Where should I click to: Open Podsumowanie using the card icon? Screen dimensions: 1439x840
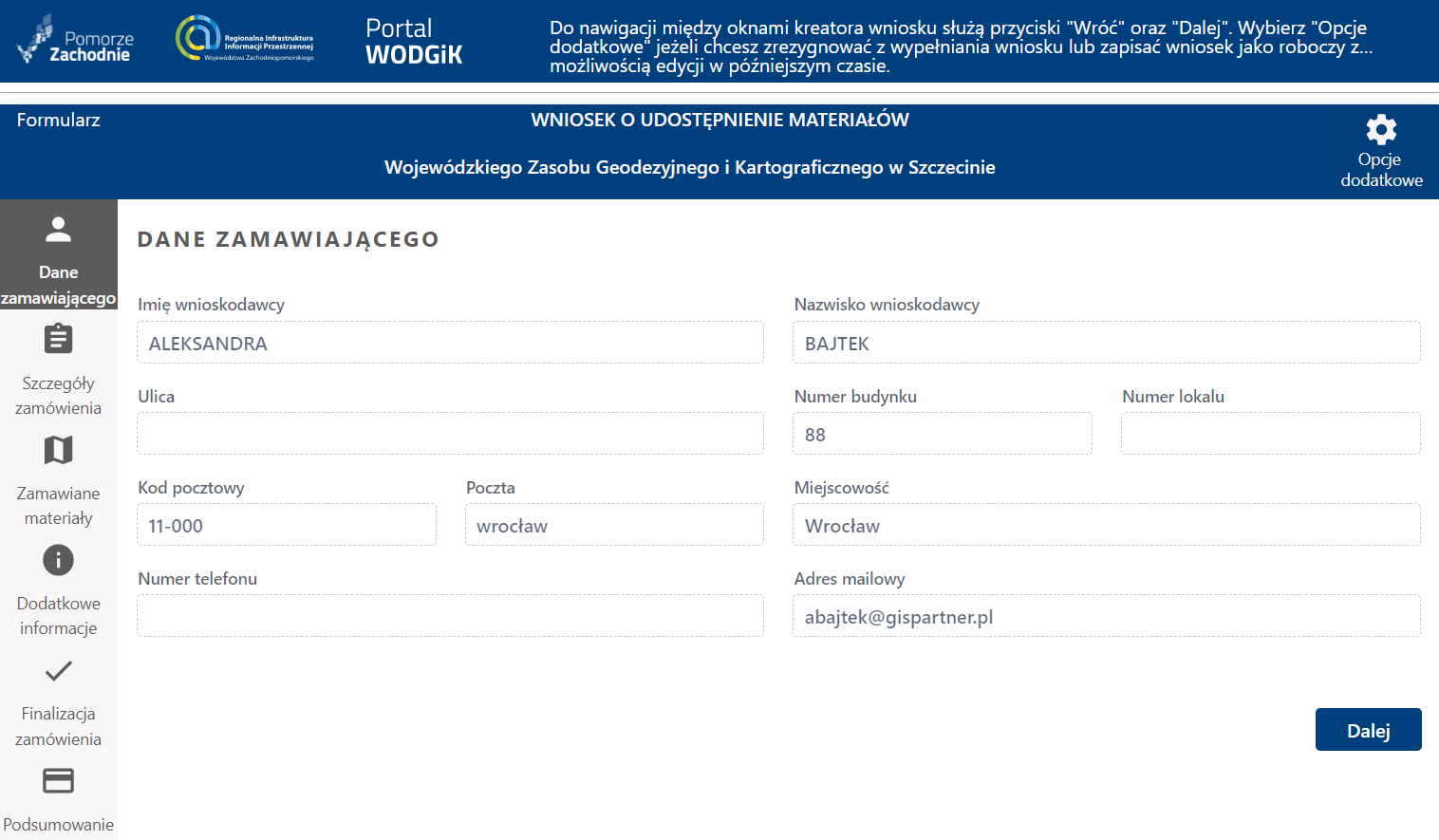tap(58, 780)
